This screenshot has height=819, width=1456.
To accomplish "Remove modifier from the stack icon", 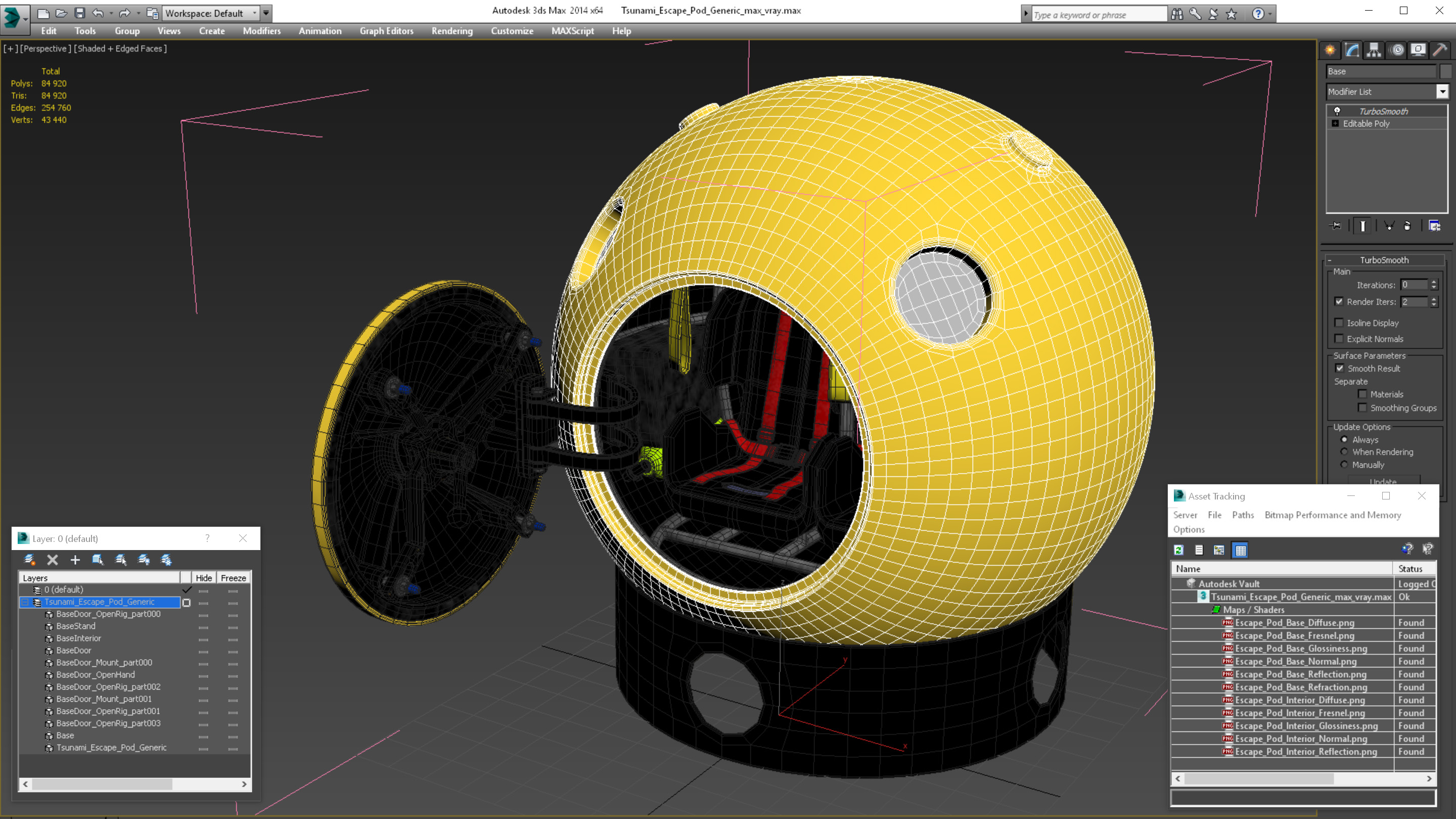I will click(x=1407, y=226).
